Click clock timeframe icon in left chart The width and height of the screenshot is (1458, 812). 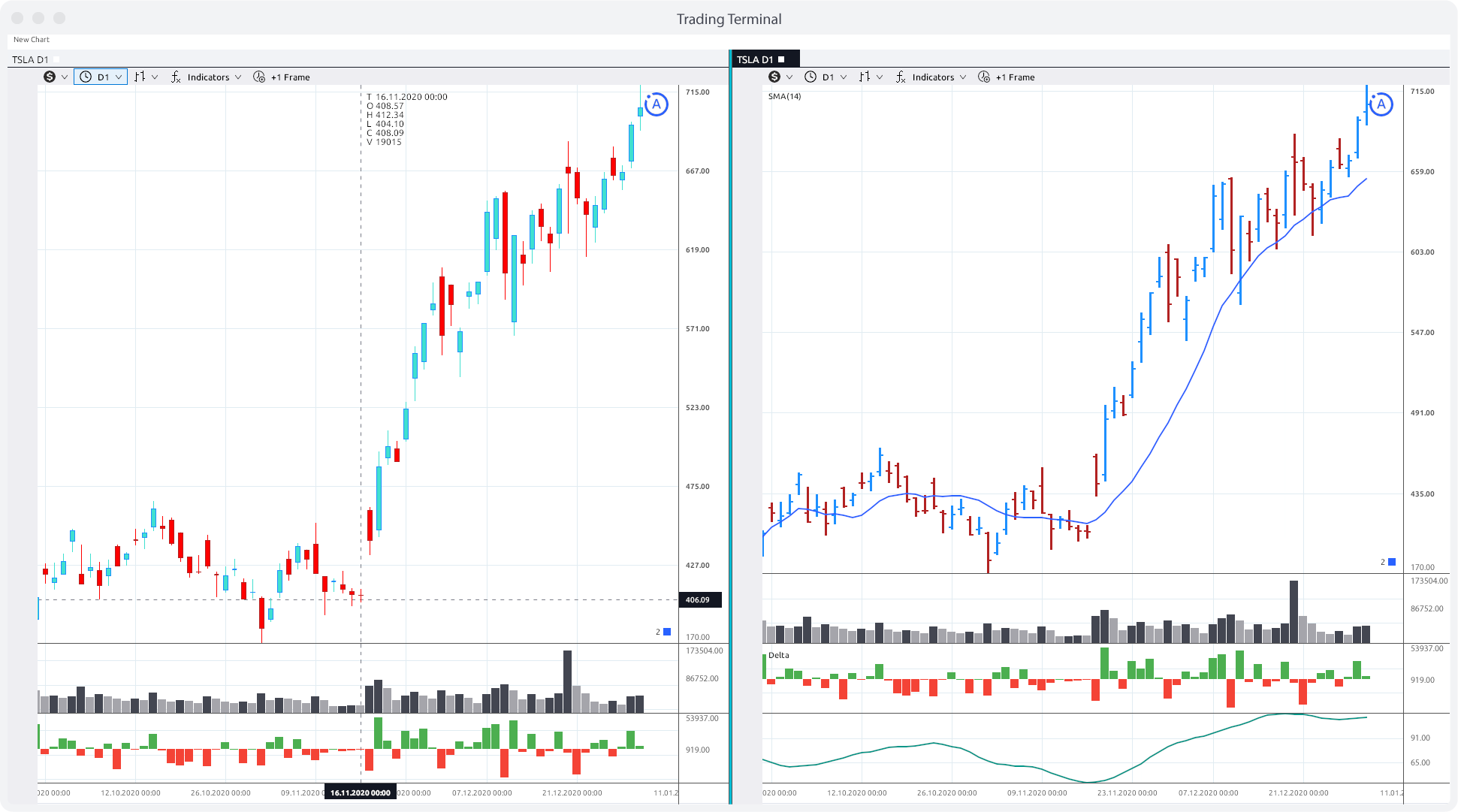tap(86, 77)
